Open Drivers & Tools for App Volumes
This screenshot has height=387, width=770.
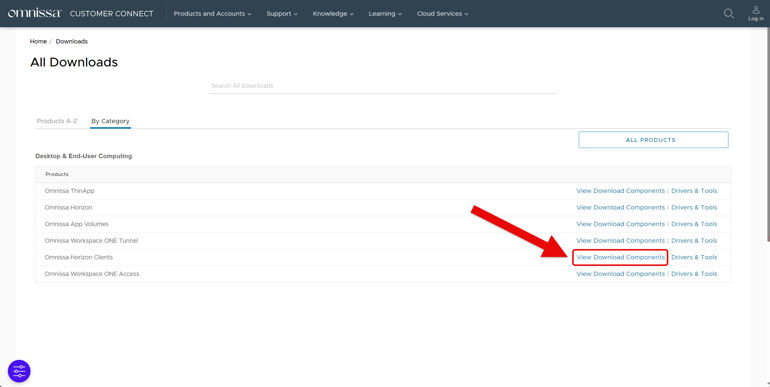(x=694, y=224)
